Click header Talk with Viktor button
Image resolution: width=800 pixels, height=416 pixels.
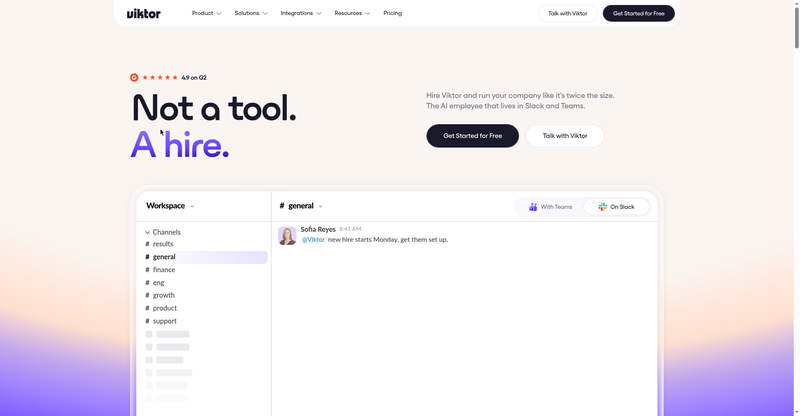point(567,13)
